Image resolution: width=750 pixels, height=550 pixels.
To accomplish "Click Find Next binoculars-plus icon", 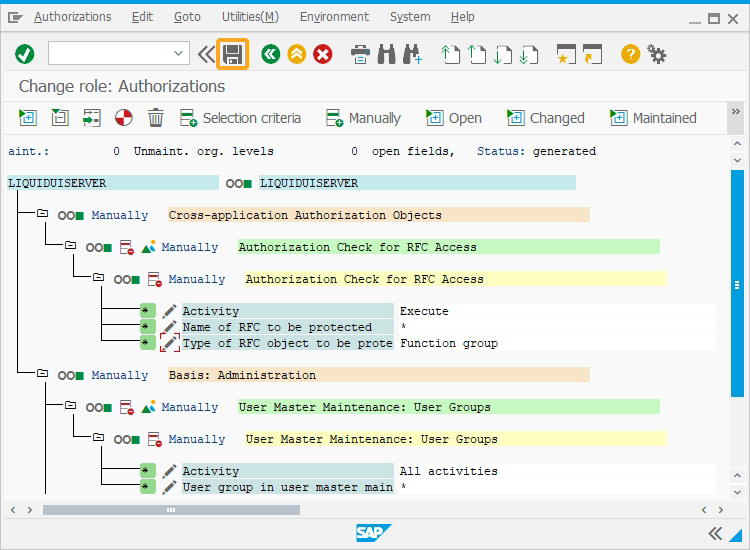I will 412,54.
